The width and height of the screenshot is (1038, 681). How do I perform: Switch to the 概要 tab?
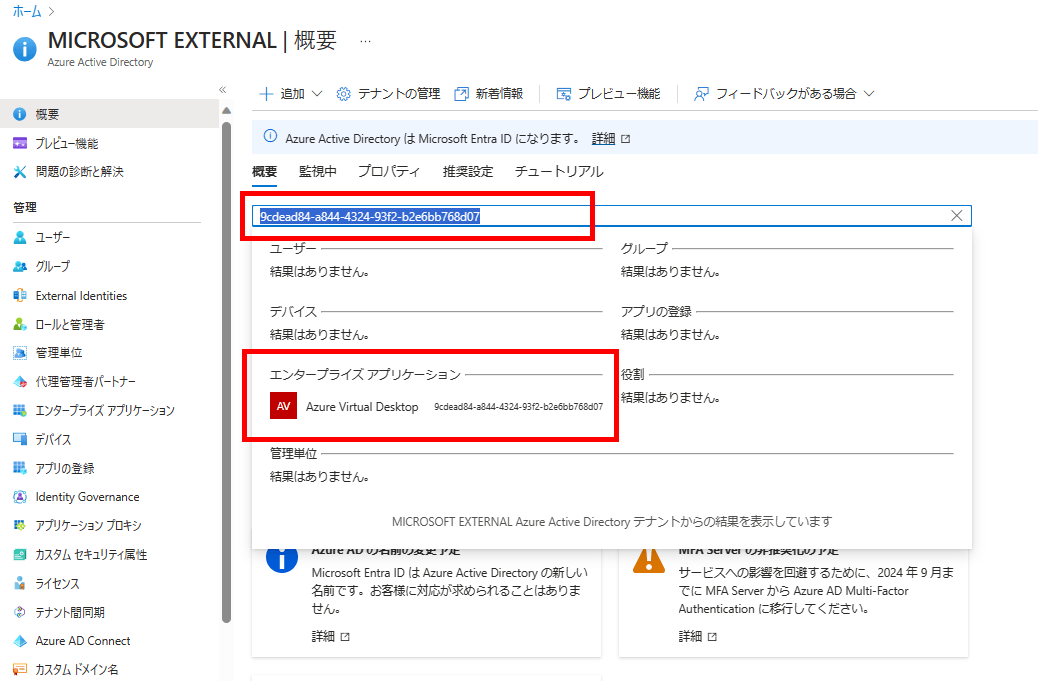click(x=264, y=172)
